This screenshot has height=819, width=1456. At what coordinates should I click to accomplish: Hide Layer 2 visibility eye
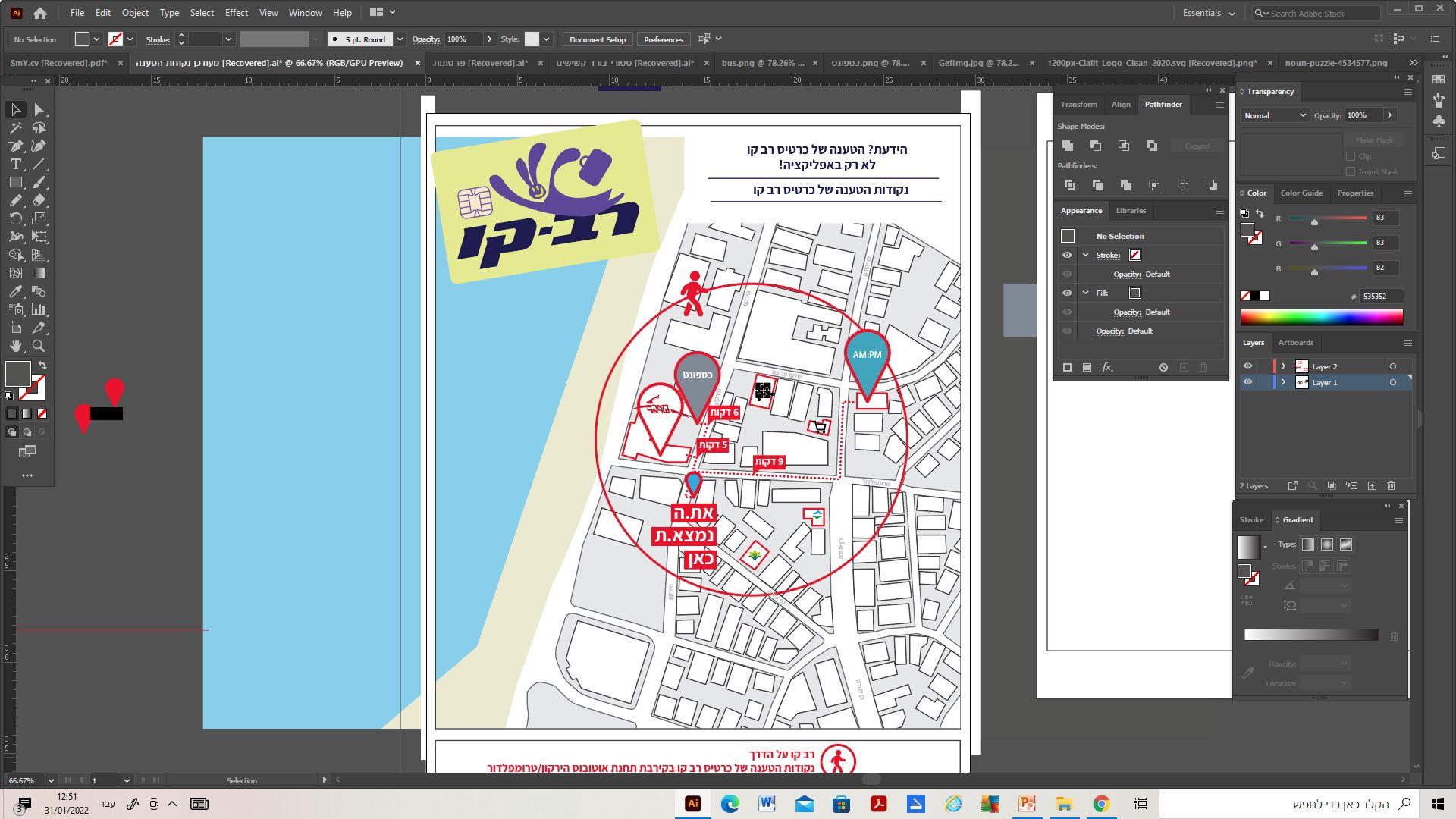tap(1247, 366)
